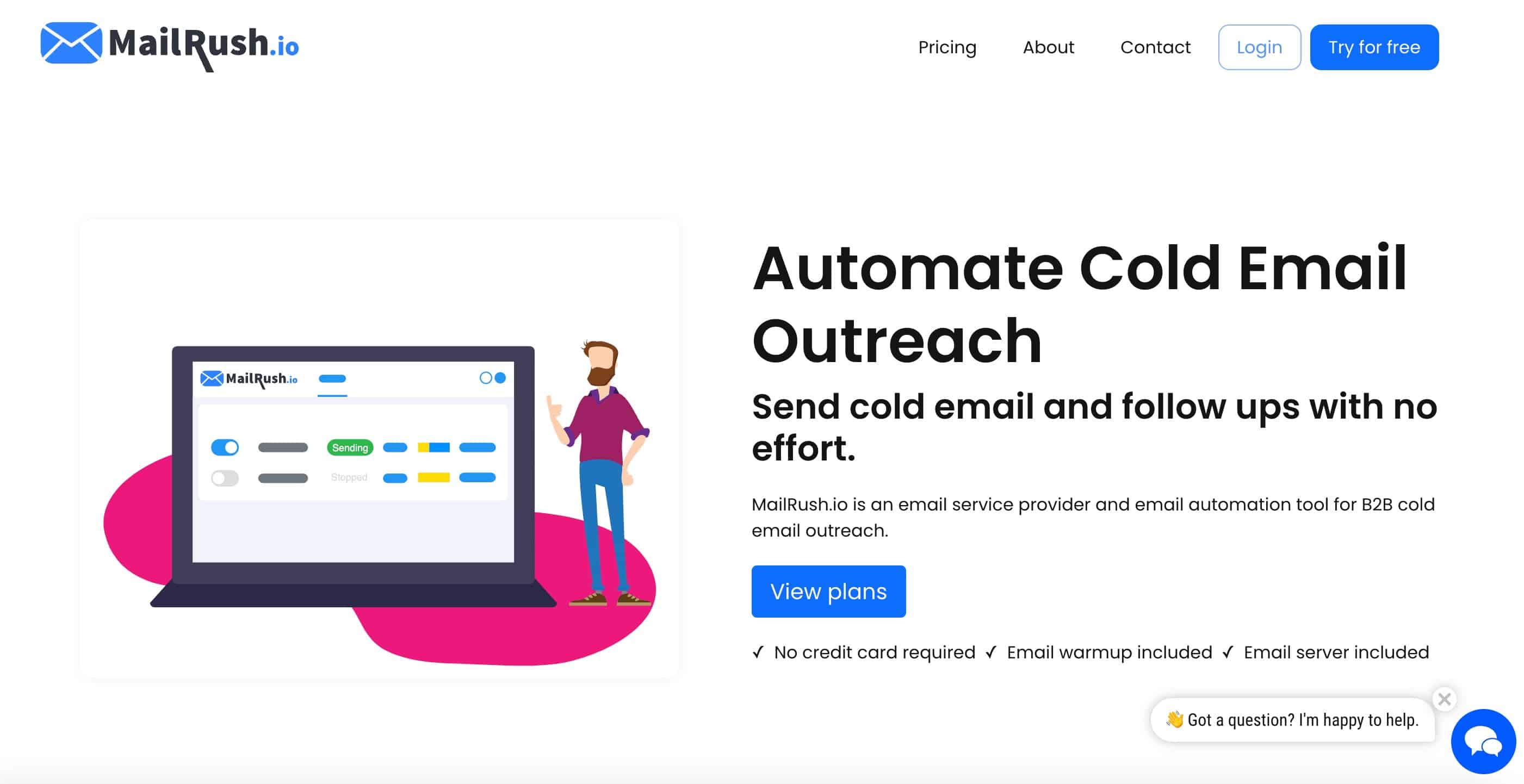Open Pricing menu item
1524x784 pixels.
pyautogui.click(x=947, y=48)
